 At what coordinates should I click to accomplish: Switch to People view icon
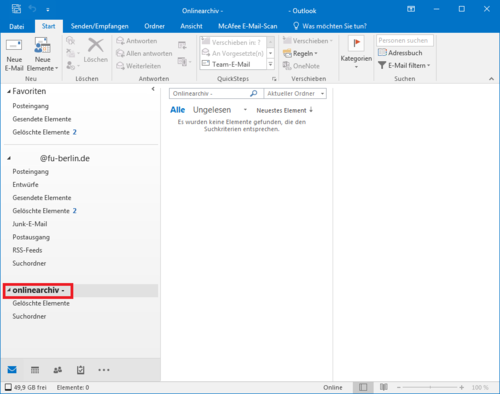[58, 370]
